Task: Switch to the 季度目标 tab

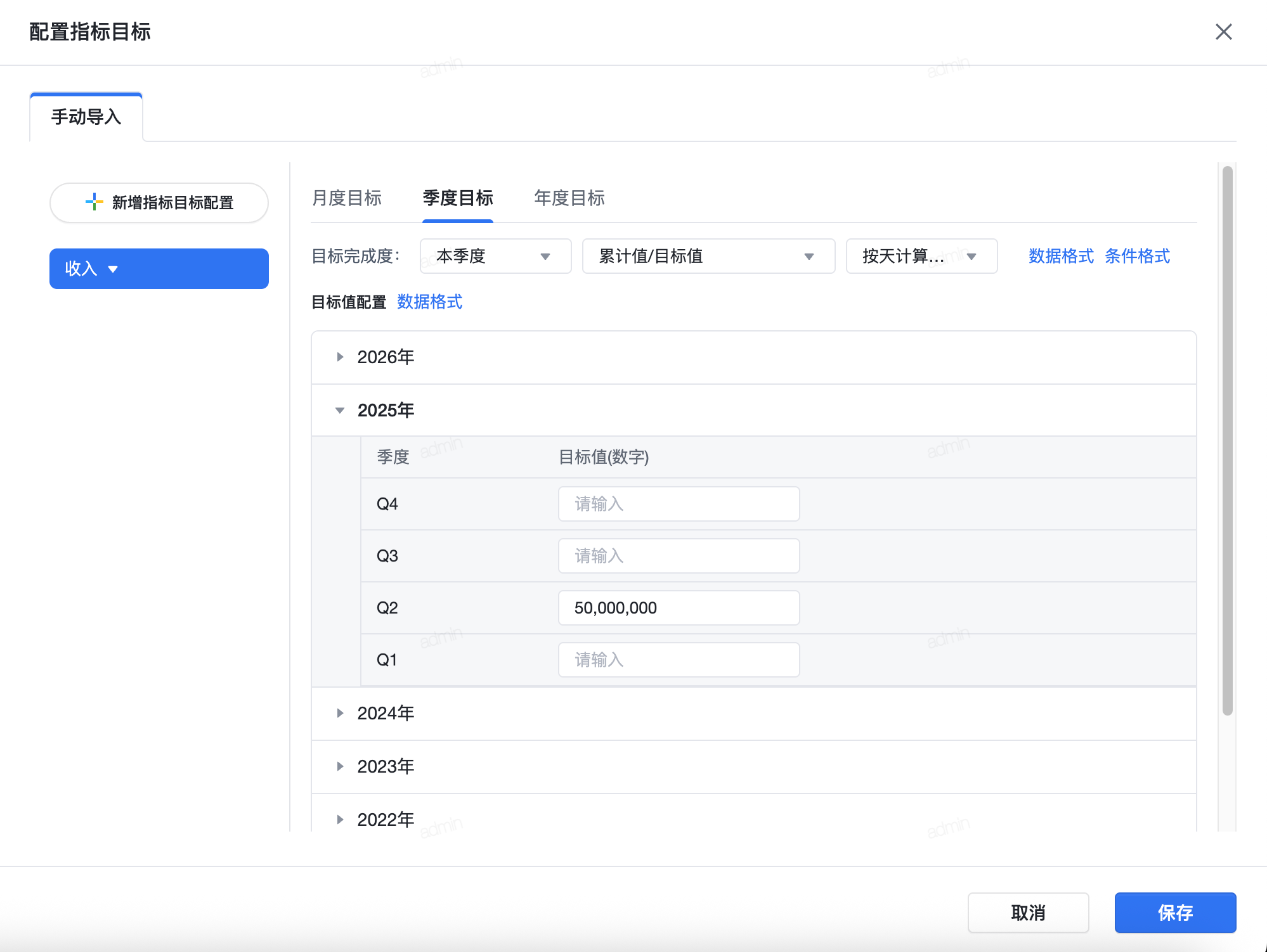Action: (458, 198)
